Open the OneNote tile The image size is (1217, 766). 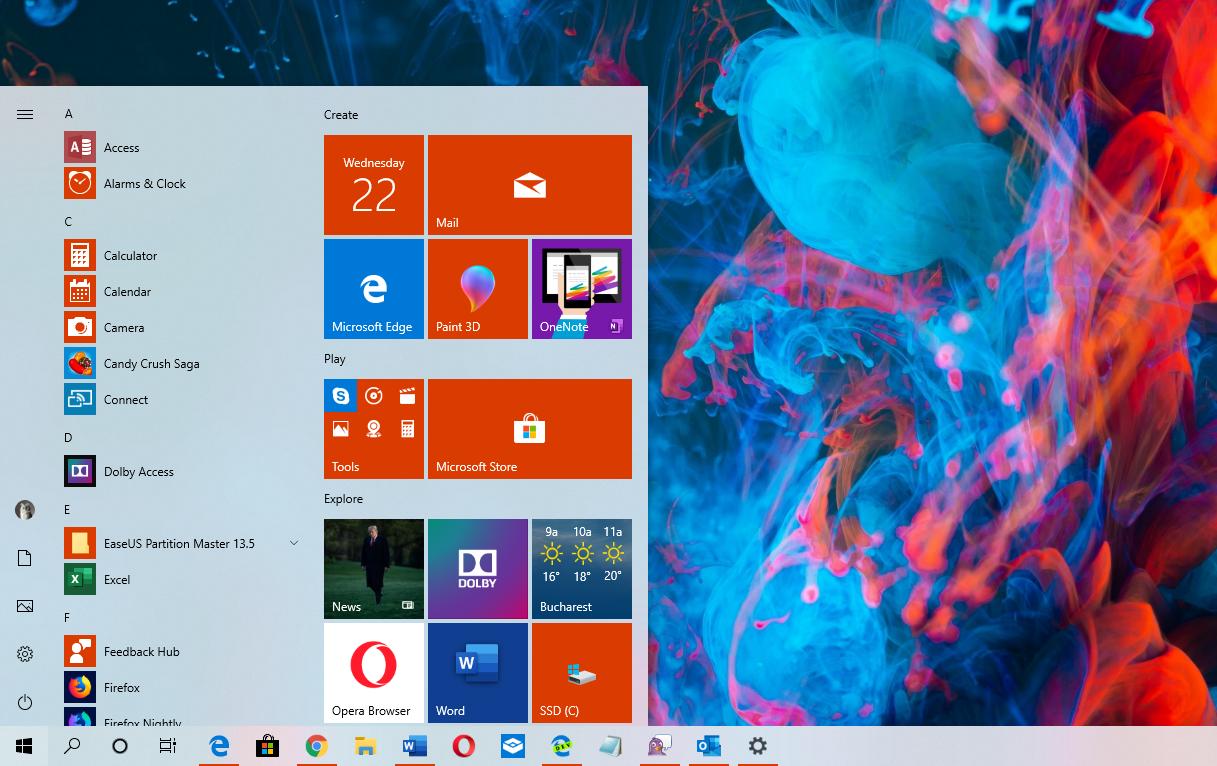click(x=582, y=289)
